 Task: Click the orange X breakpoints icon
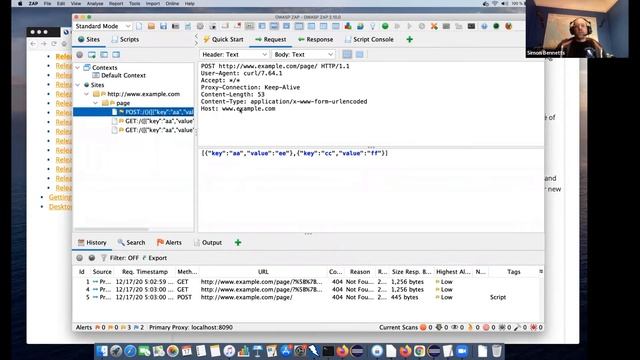tap(434, 26)
